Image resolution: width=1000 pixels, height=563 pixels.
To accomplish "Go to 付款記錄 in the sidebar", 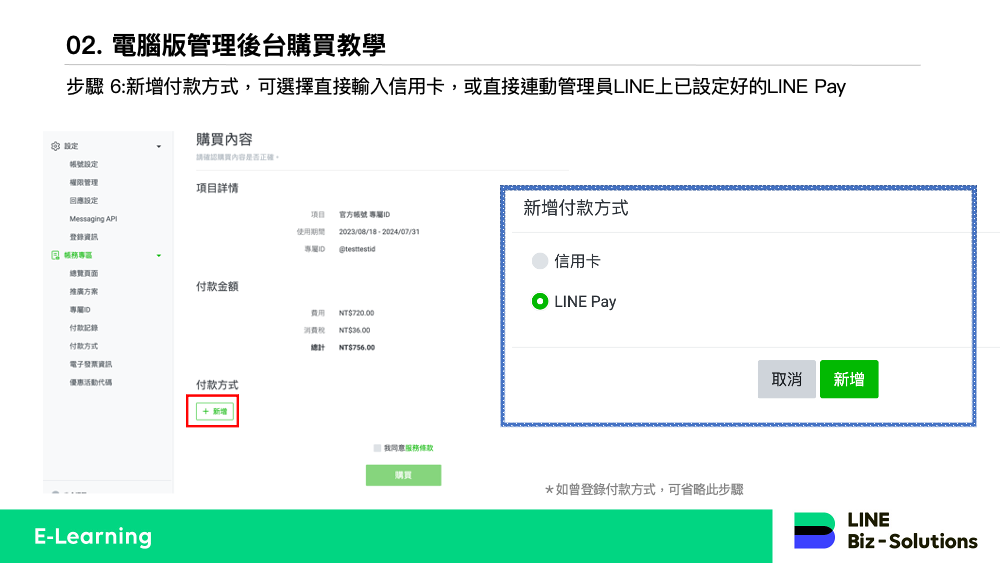I will [84, 328].
